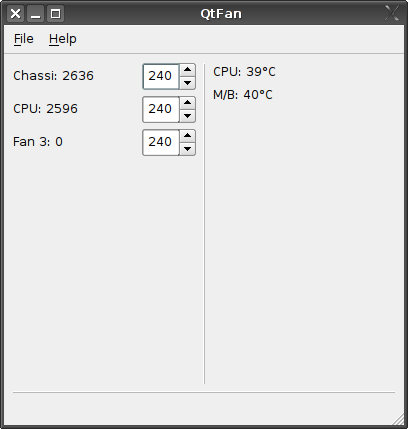This screenshot has width=408, height=429.
Task: Open the File menu
Action: tap(23, 39)
